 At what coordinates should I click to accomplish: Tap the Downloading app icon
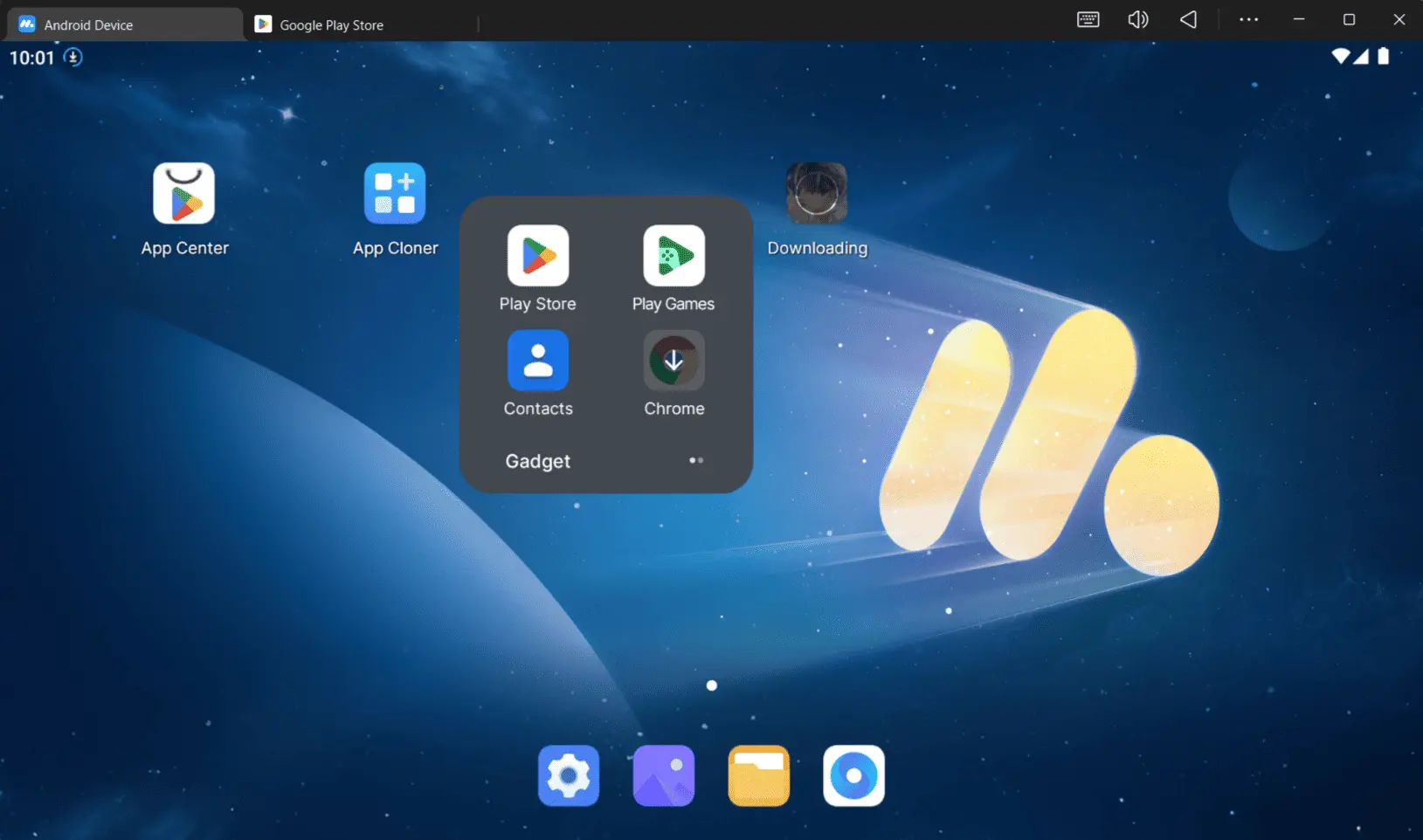(817, 193)
